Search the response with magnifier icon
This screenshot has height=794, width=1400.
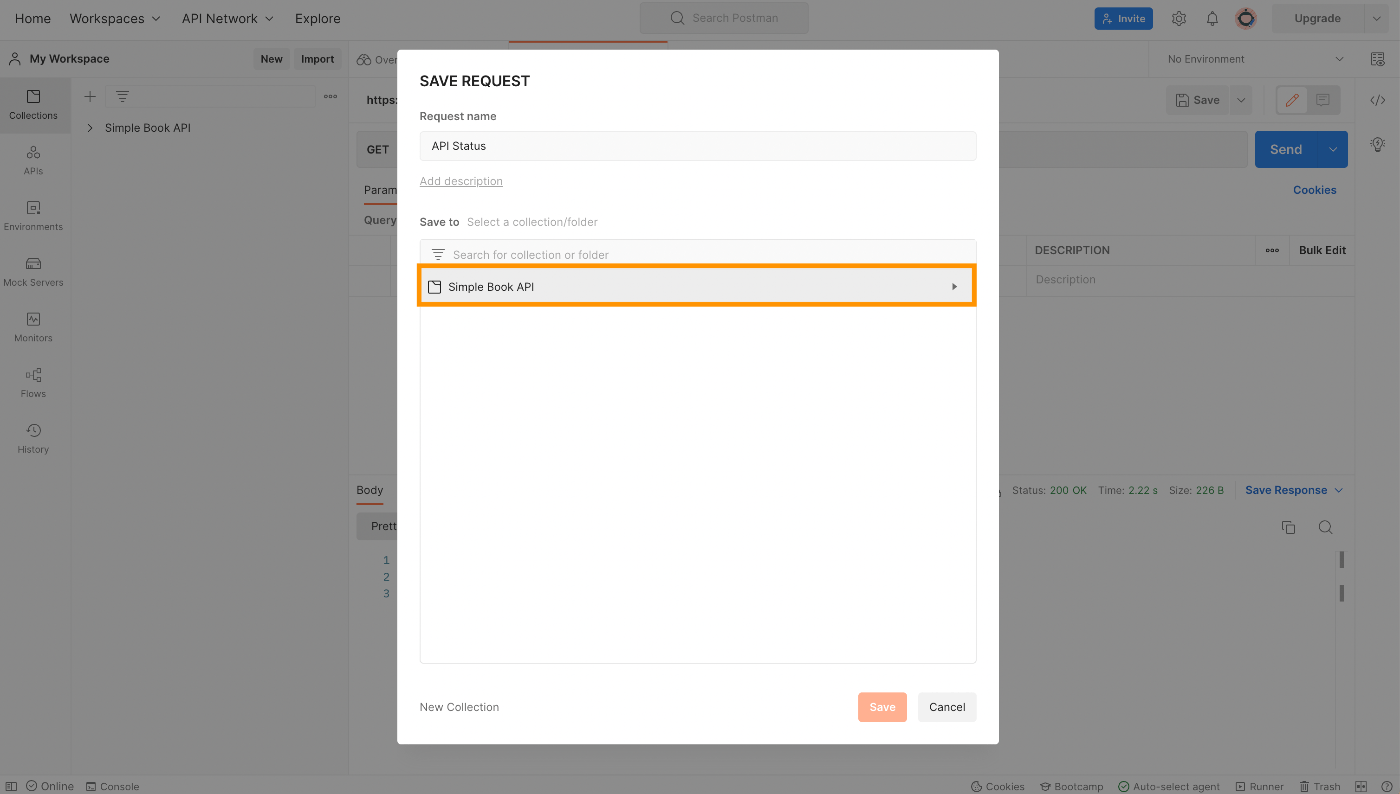point(1325,527)
